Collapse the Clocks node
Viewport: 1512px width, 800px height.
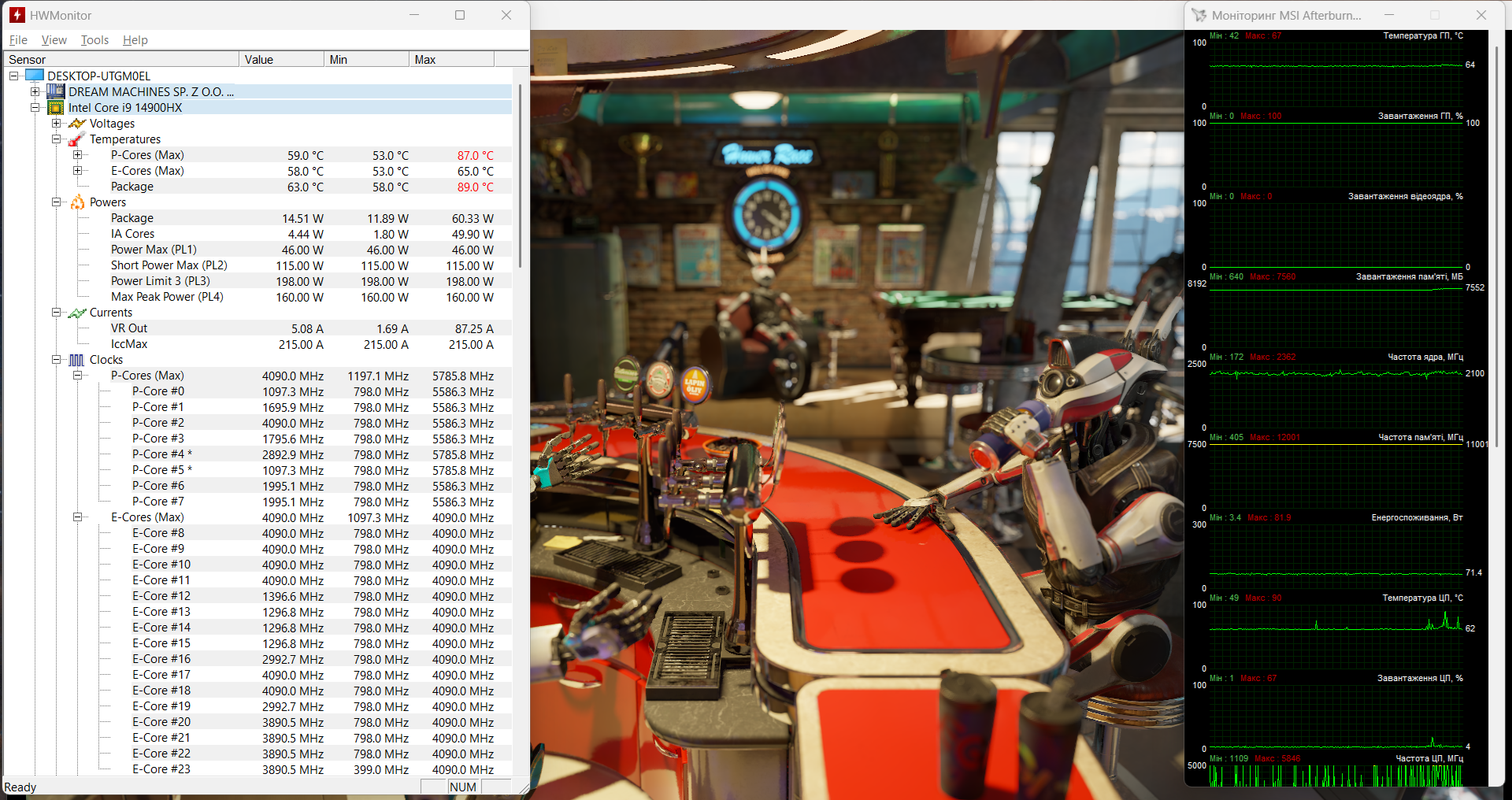click(56, 359)
